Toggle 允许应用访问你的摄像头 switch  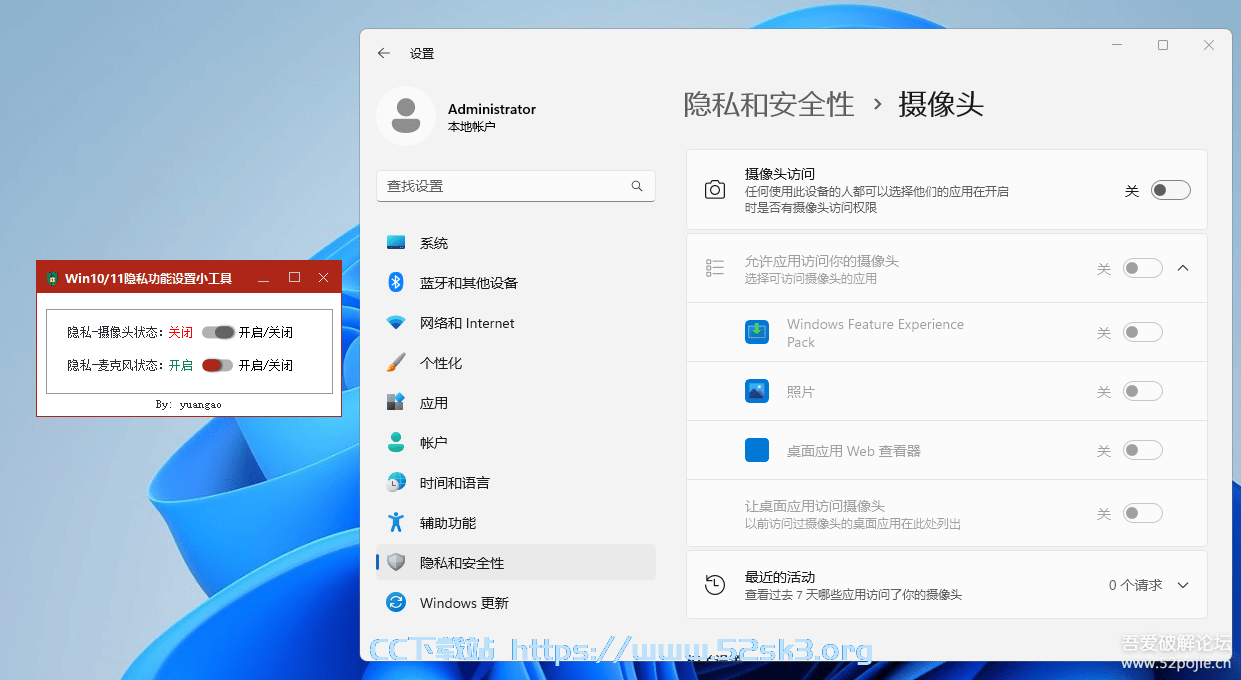click(1143, 268)
